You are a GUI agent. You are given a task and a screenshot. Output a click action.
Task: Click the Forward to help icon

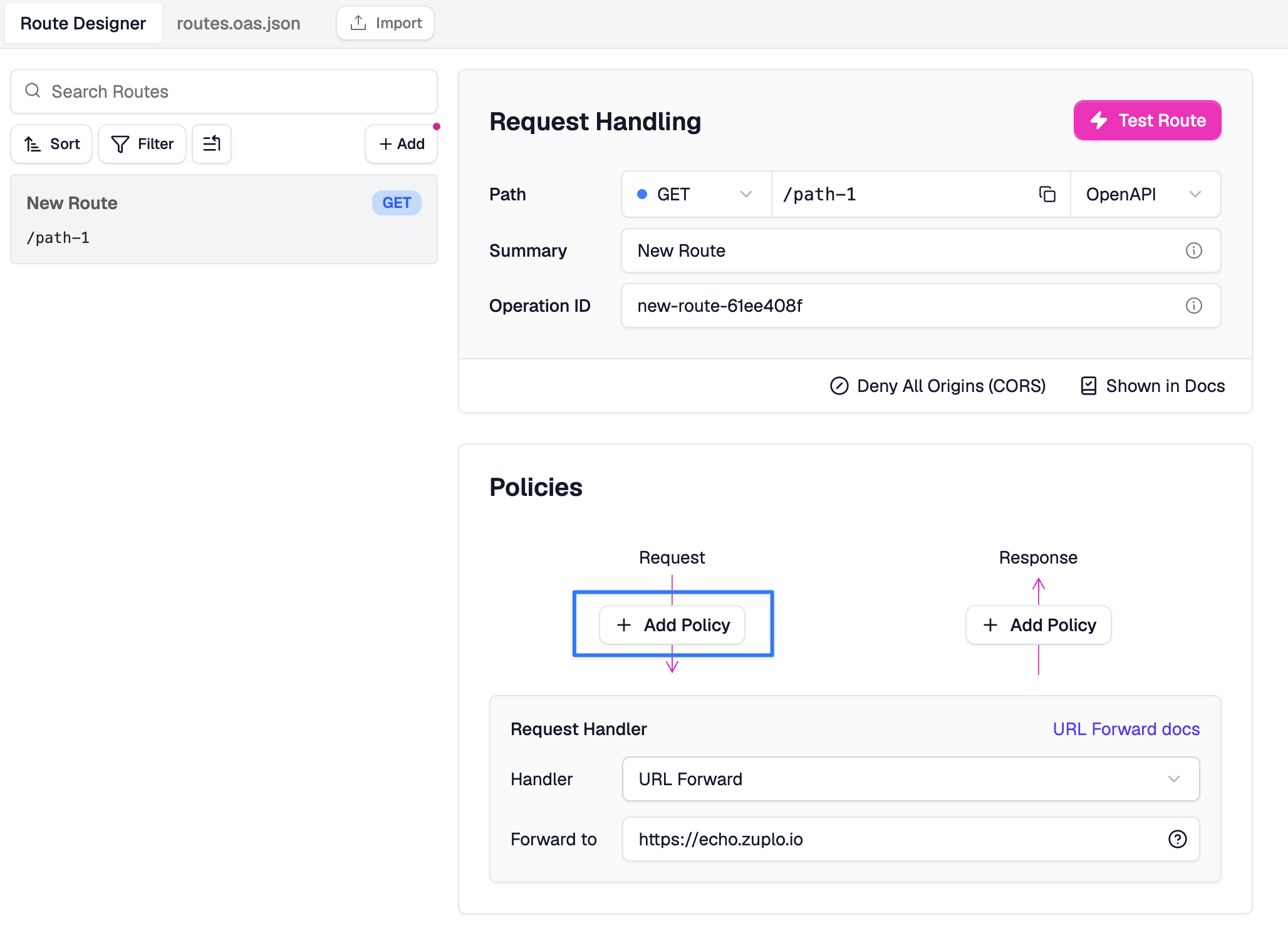click(1177, 839)
